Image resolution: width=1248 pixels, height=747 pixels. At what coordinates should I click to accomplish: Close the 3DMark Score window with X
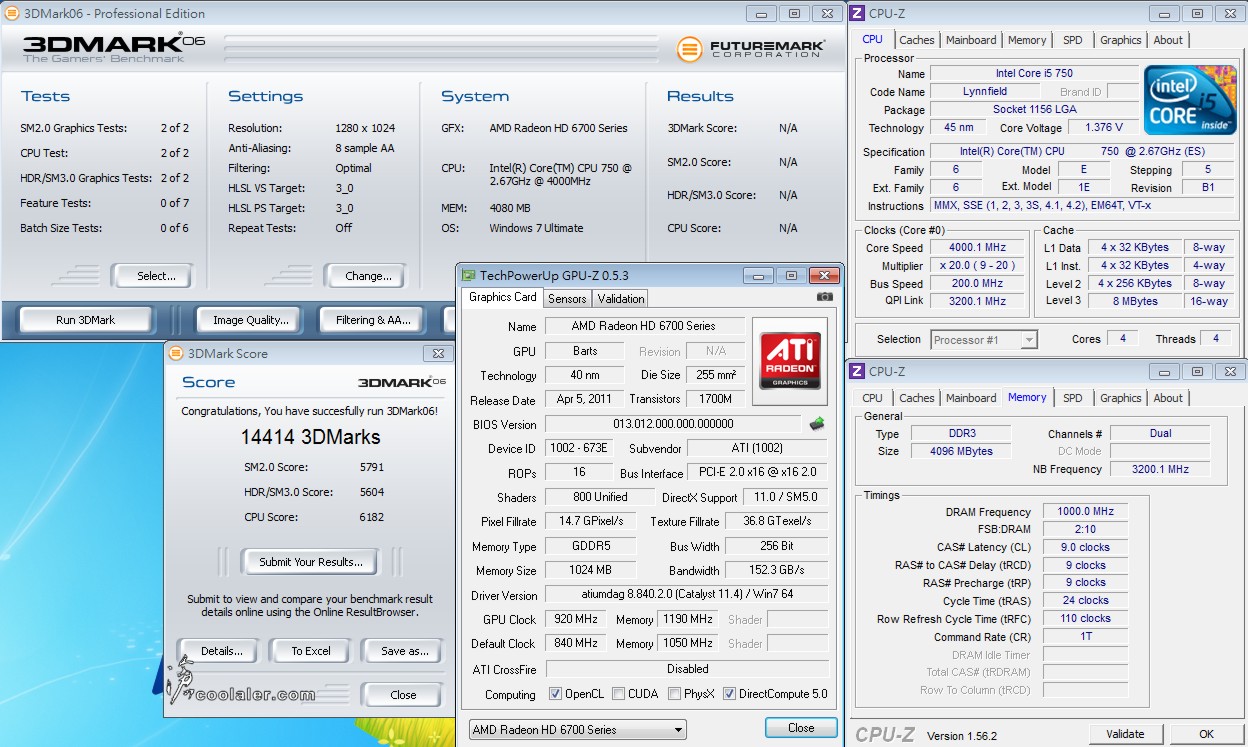(437, 353)
